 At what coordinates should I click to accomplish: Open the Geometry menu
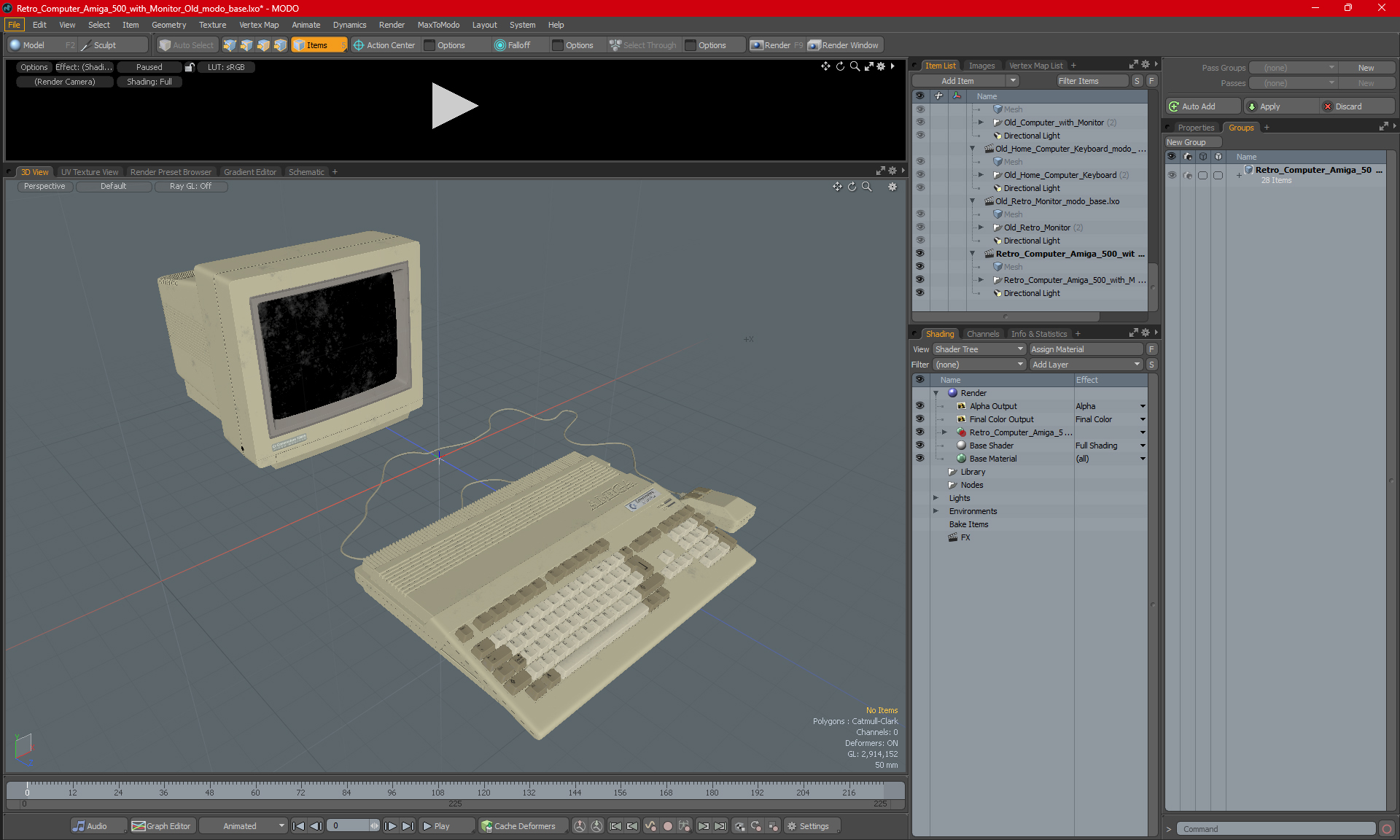(x=168, y=25)
